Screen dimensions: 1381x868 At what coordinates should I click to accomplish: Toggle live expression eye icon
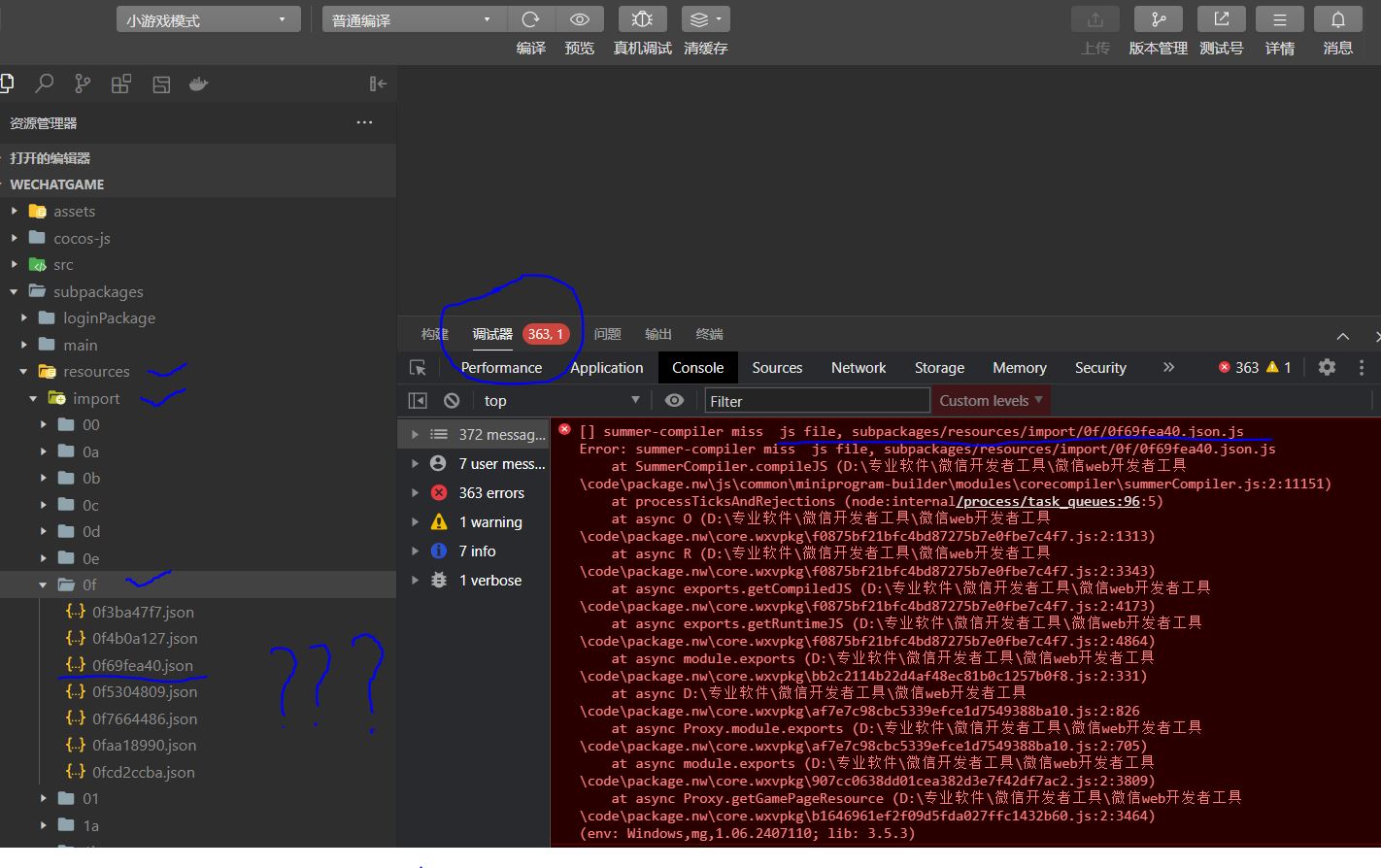(674, 401)
